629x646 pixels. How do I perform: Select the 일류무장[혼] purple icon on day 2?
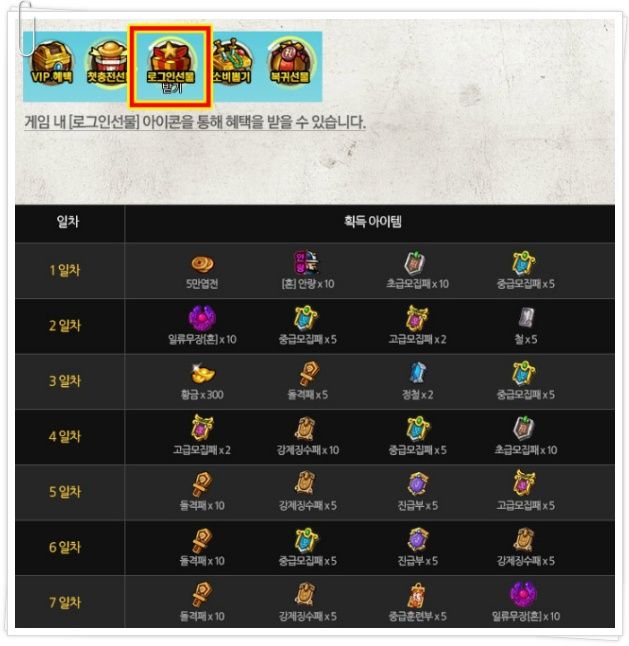[x=202, y=318]
